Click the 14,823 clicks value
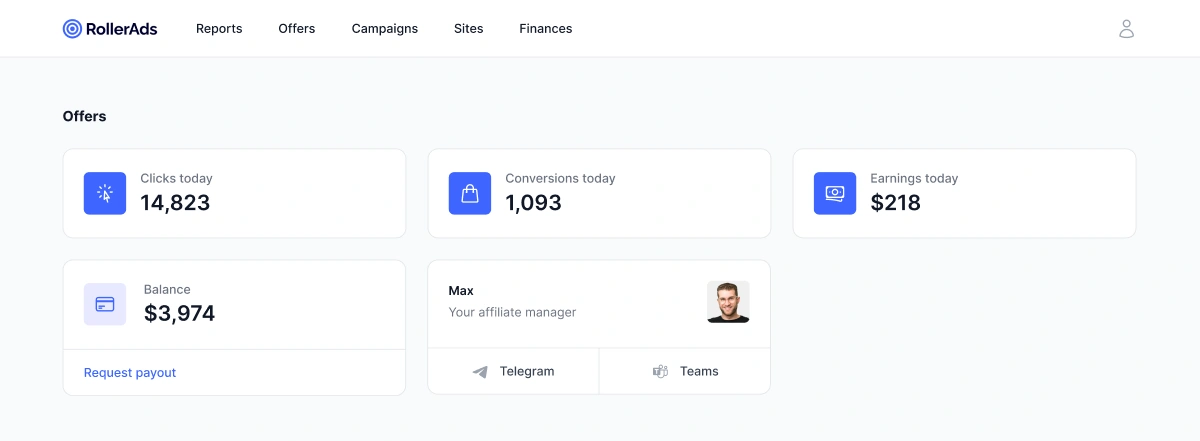The height and width of the screenshot is (441, 1200). 175,203
